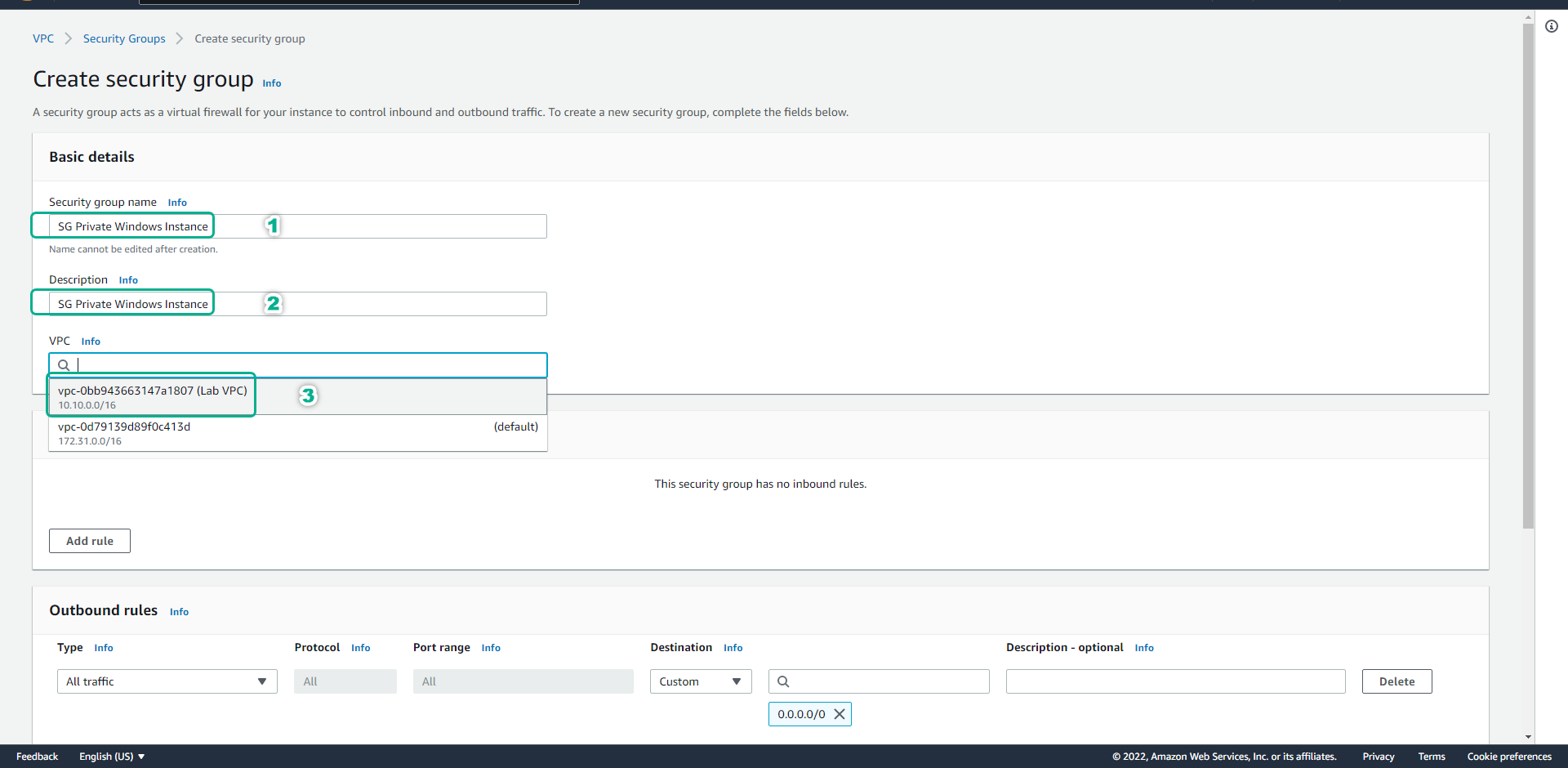Click the info circle icon at top right
Image resolution: width=1568 pixels, height=768 pixels.
[x=1551, y=26]
